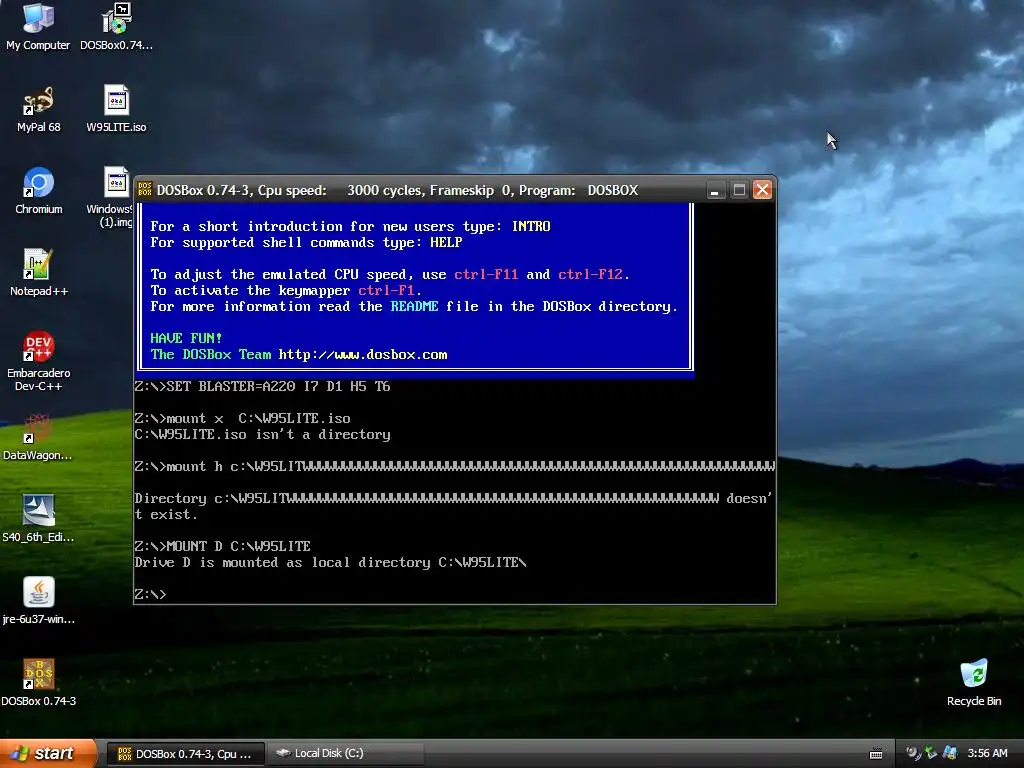Click the ctrl-F11 text in DOSBox
Screen dimensions: 1024x768
(x=486, y=274)
